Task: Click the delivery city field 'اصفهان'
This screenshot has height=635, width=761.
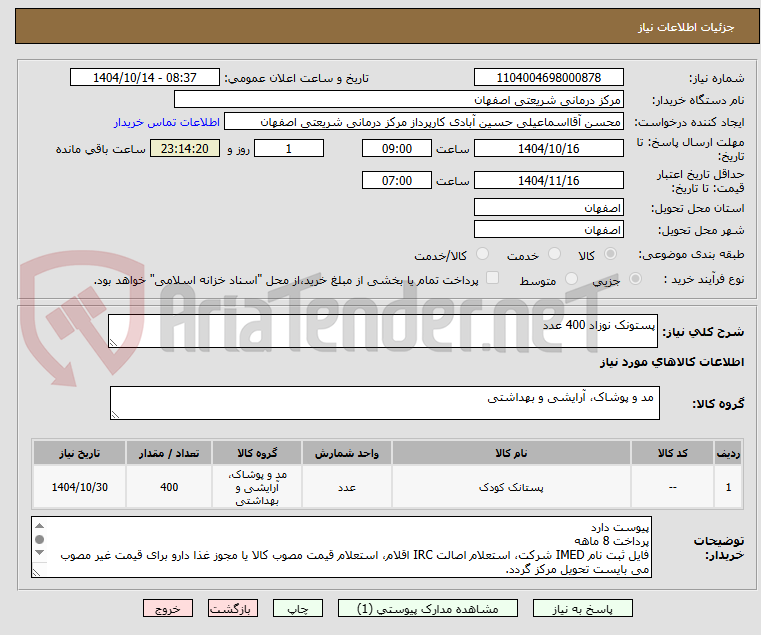Action: [549, 229]
